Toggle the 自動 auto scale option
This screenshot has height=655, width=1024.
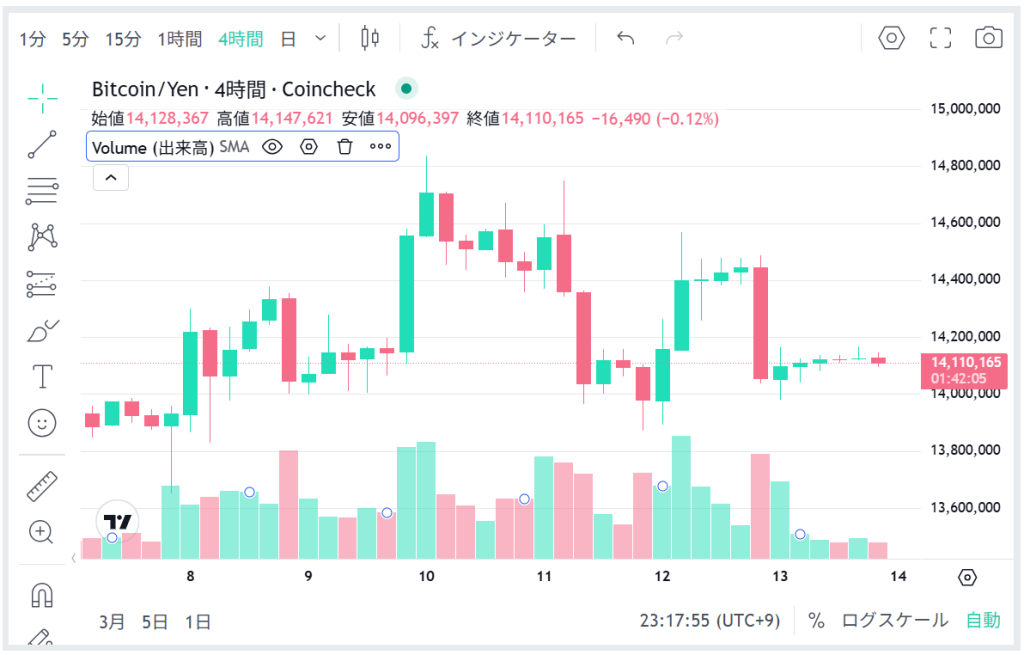[982, 620]
